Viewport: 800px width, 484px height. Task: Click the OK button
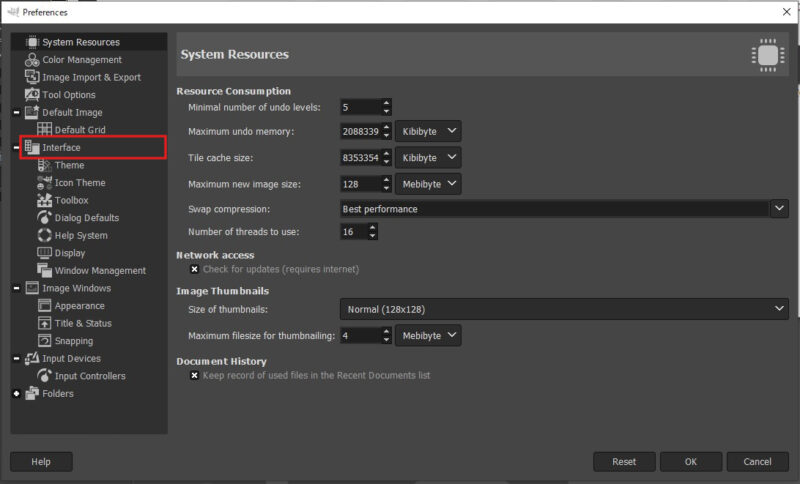click(691, 462)
